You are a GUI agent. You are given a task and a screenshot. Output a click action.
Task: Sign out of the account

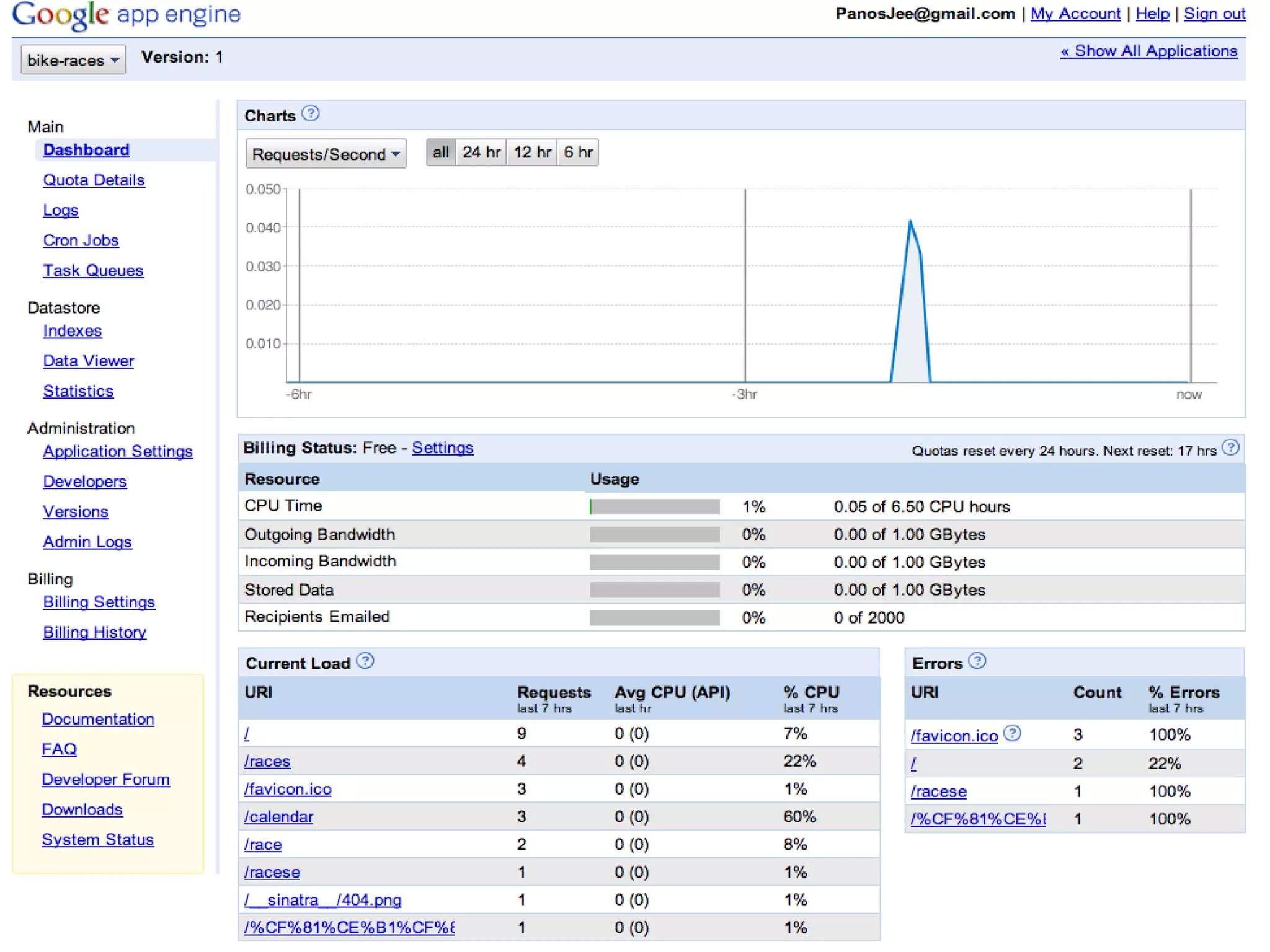tap(1214, 14)
